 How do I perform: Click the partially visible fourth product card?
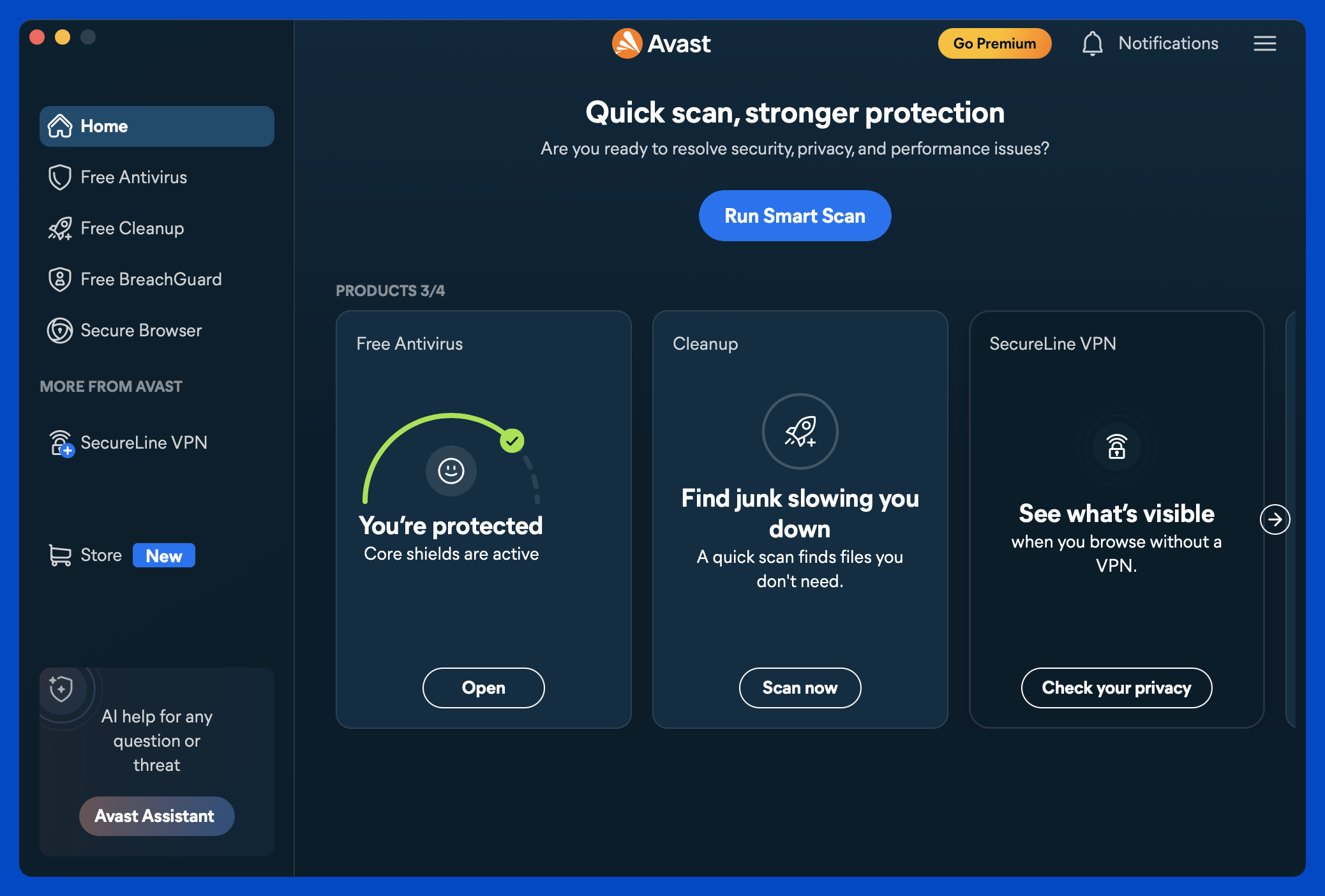[1291, 519]
